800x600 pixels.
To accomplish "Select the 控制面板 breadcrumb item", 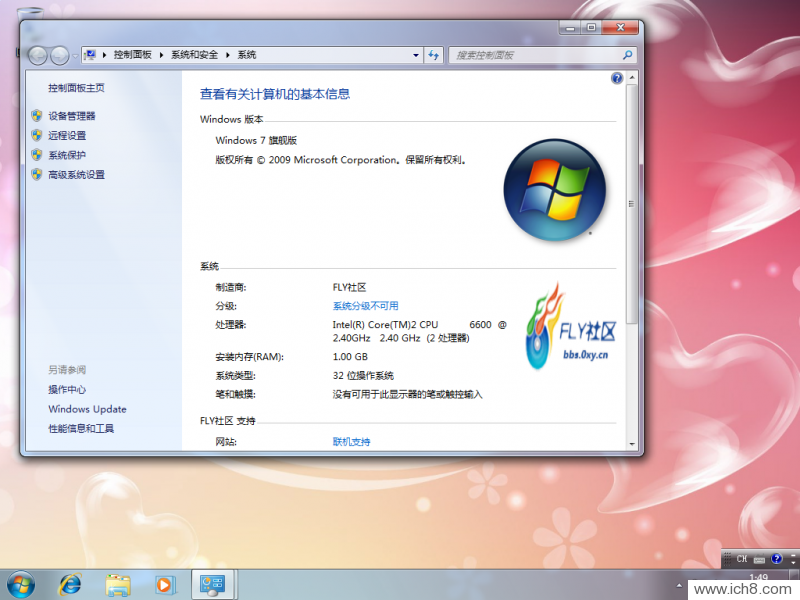I will (x=133, y=55).
